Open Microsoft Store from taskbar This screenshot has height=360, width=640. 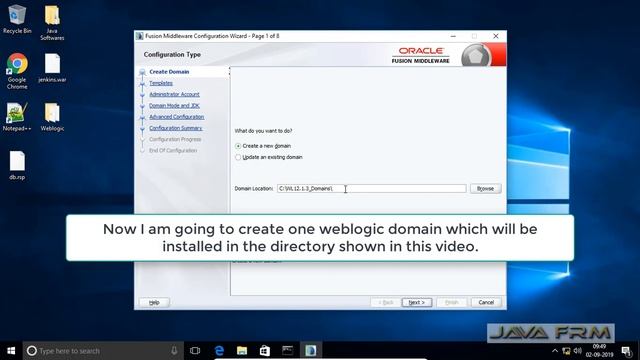(x=265, y=351)
